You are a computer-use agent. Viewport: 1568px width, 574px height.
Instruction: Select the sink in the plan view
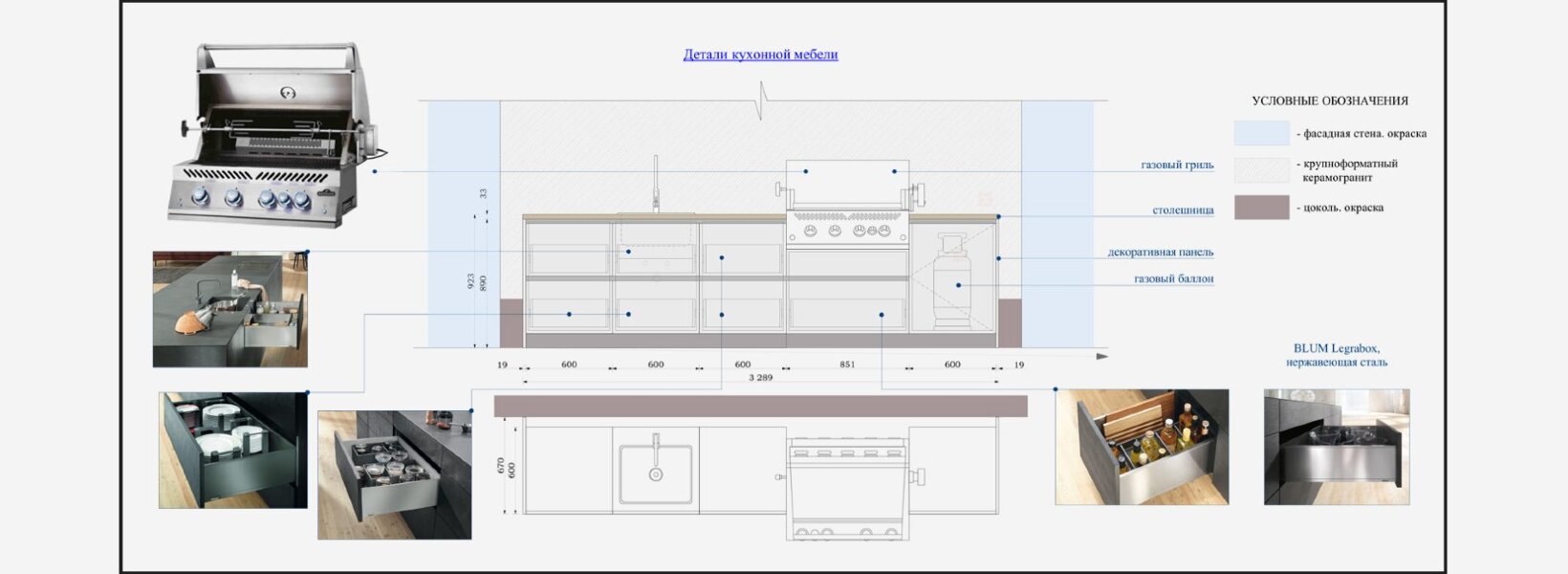click(x=655, y=474)
